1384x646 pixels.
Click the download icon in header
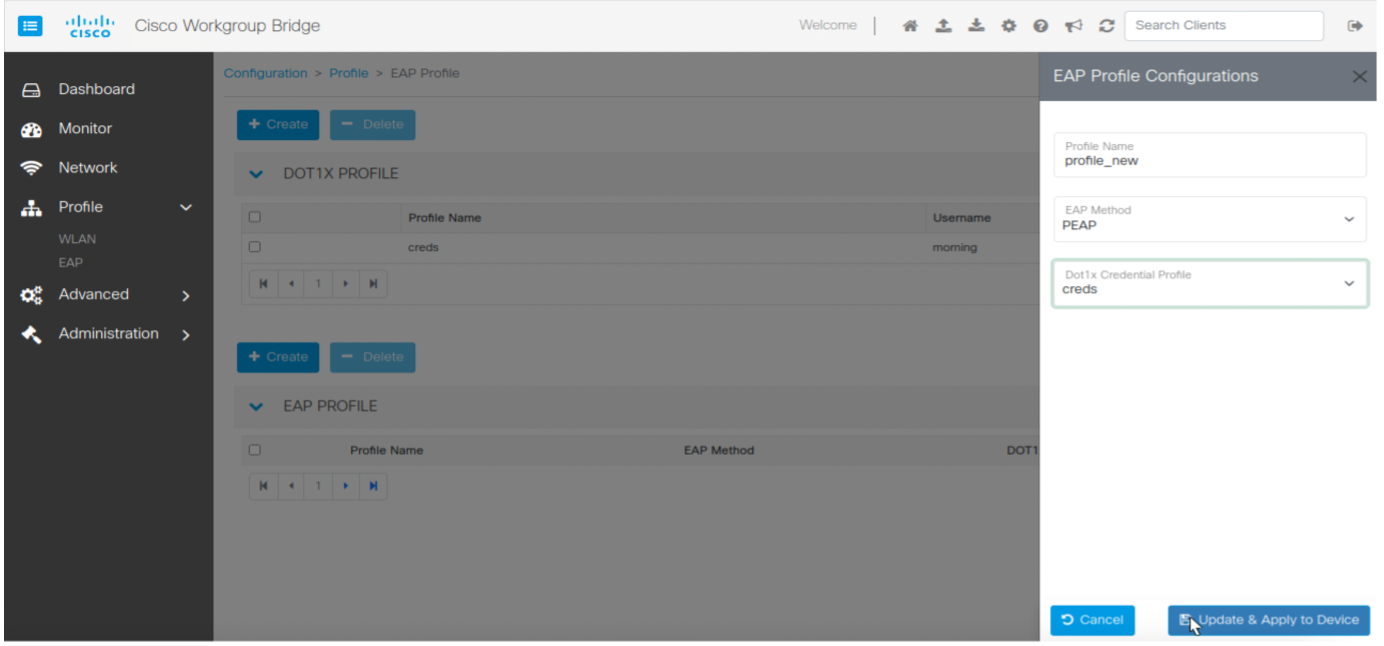coord(976,26)
